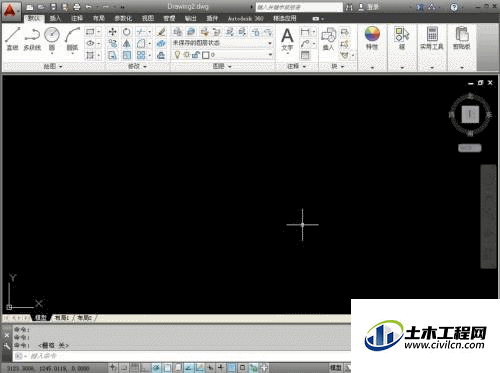Open the Autodesk 360 ribbon tab
500x373 pixels.
[x=245, y=19]
